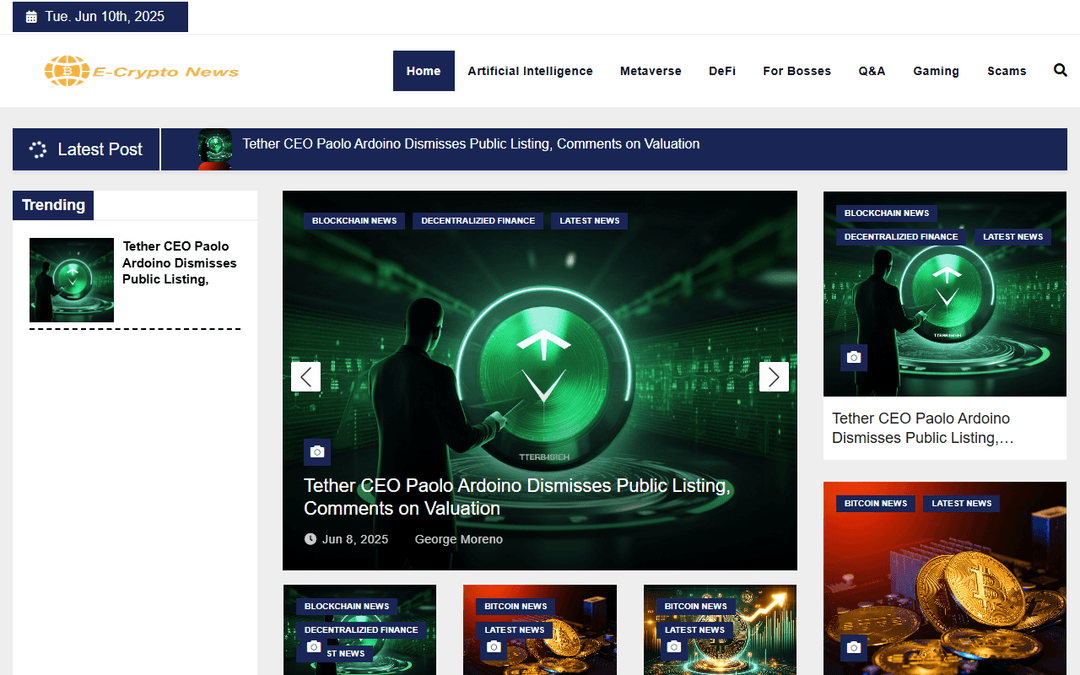Click Decentralized Finance tag on main slider
Image resolution: width=1080 pixels, height=675 pixels.
click(478, 221)
